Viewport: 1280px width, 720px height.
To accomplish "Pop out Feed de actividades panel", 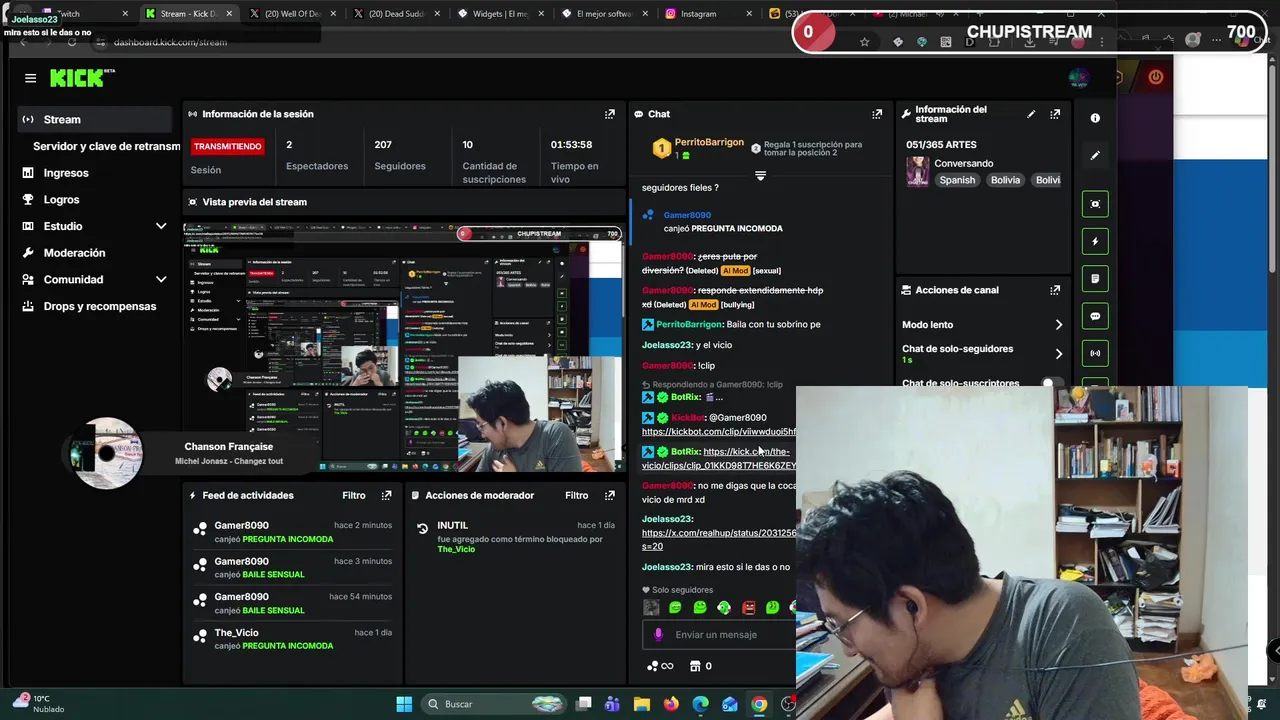I will (386, 495).
